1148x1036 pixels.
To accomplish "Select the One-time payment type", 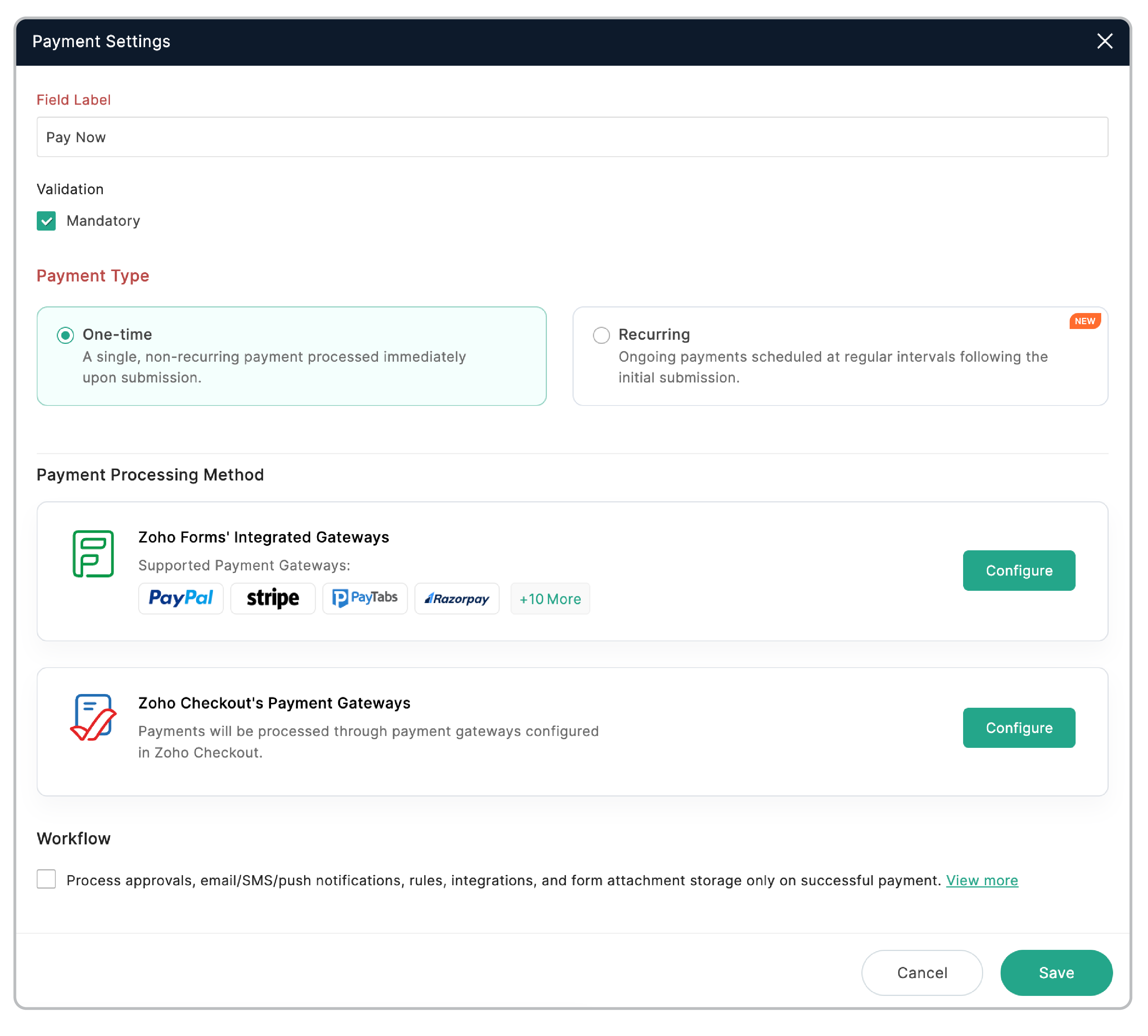I will tap(65, 335).
